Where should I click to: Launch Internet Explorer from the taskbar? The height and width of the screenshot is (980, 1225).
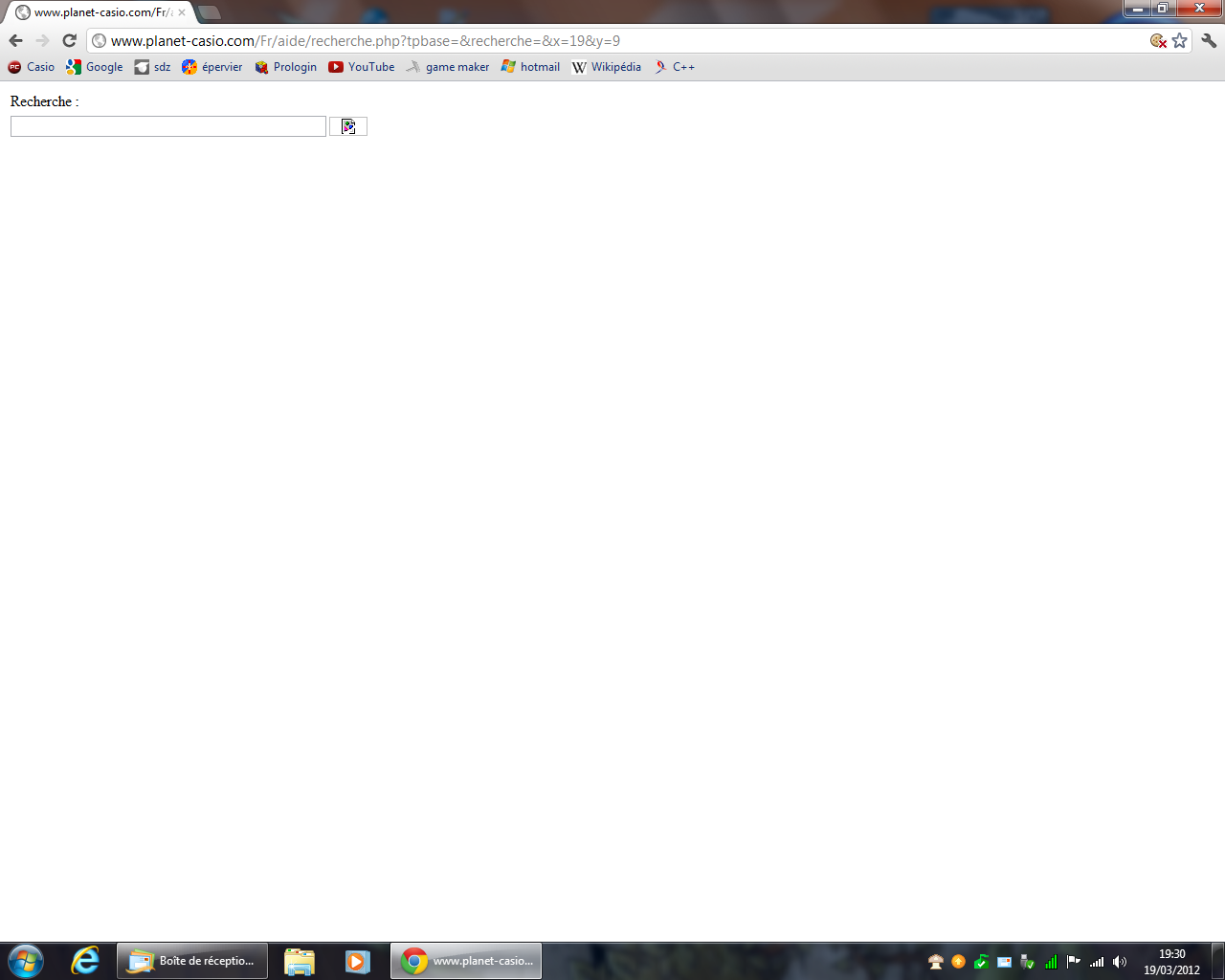[85, 961]
